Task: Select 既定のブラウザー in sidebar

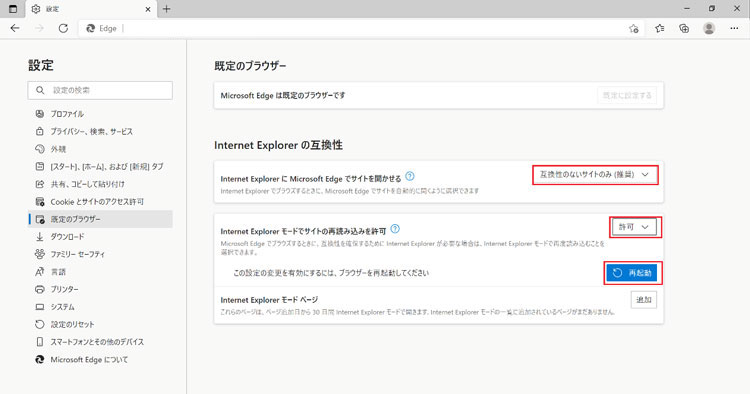Action: pos(100,219)
